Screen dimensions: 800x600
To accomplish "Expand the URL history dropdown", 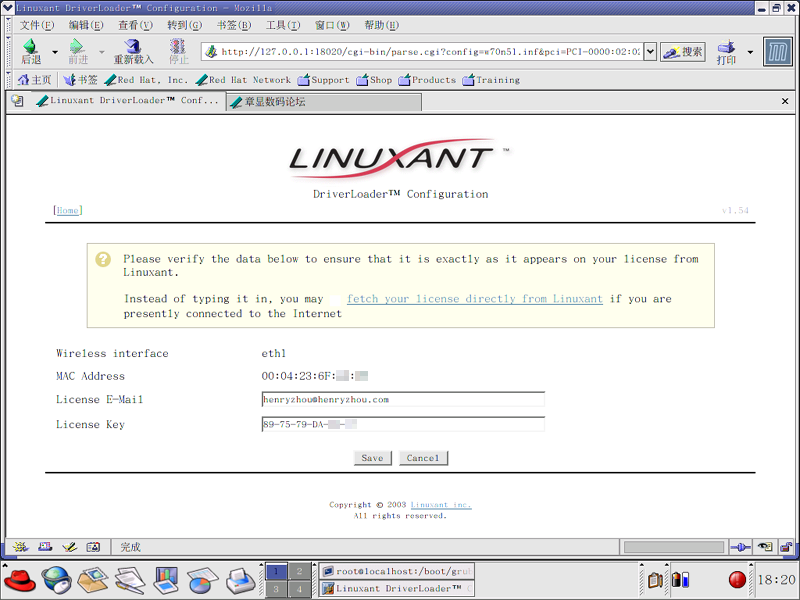I will pos(650,52).
